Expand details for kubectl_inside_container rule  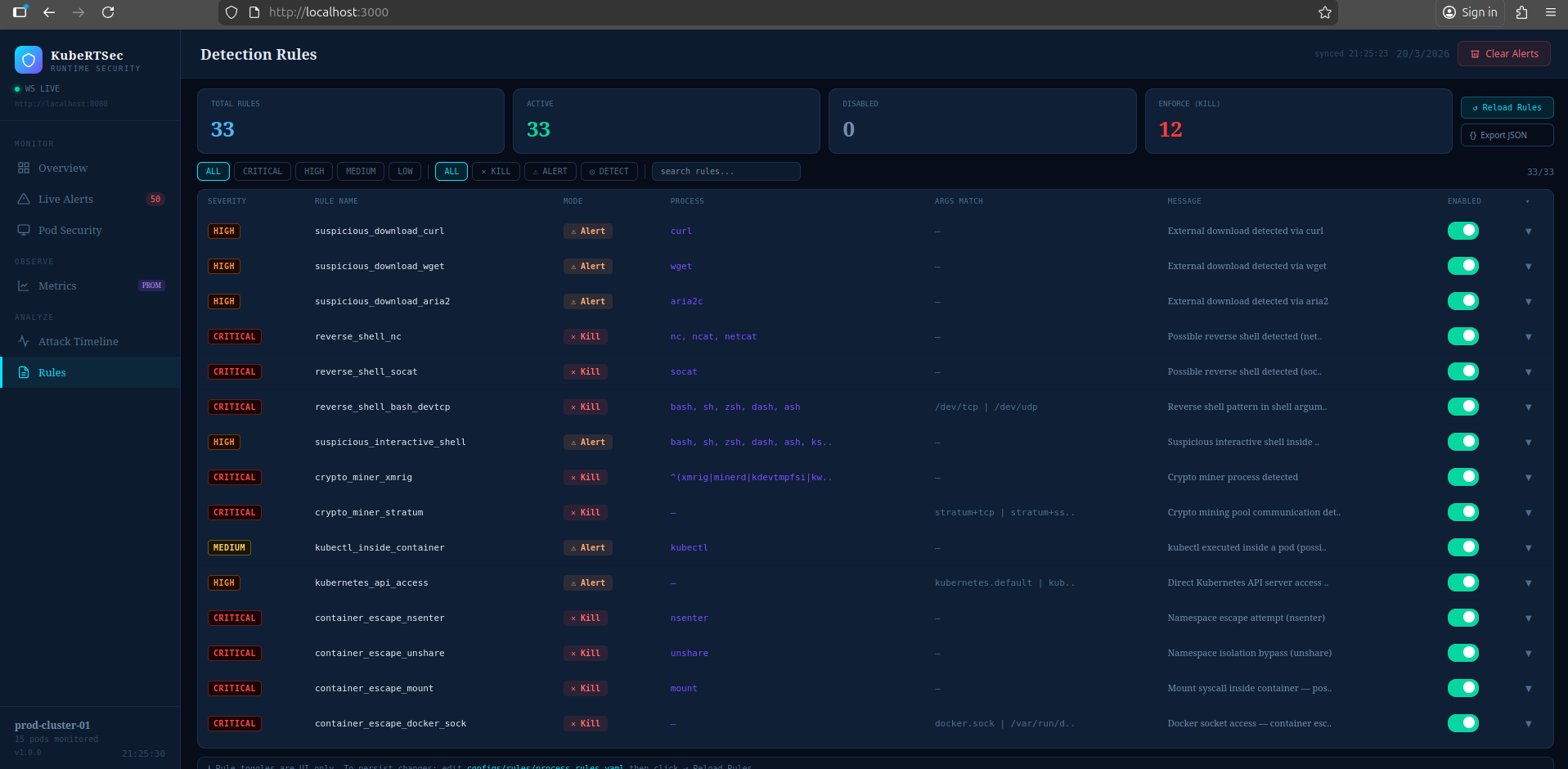tap(1528, 548)
